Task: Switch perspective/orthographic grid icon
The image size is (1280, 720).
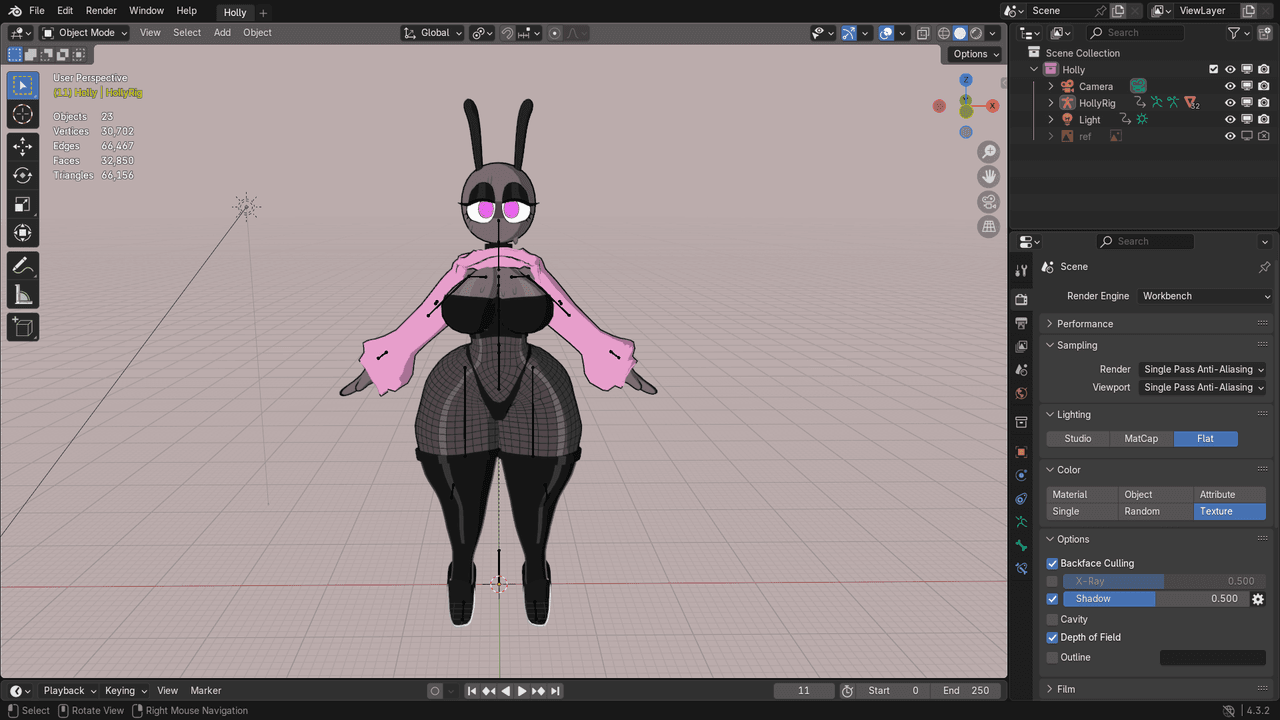Action: pyautogui.click(x=989, y=227)
